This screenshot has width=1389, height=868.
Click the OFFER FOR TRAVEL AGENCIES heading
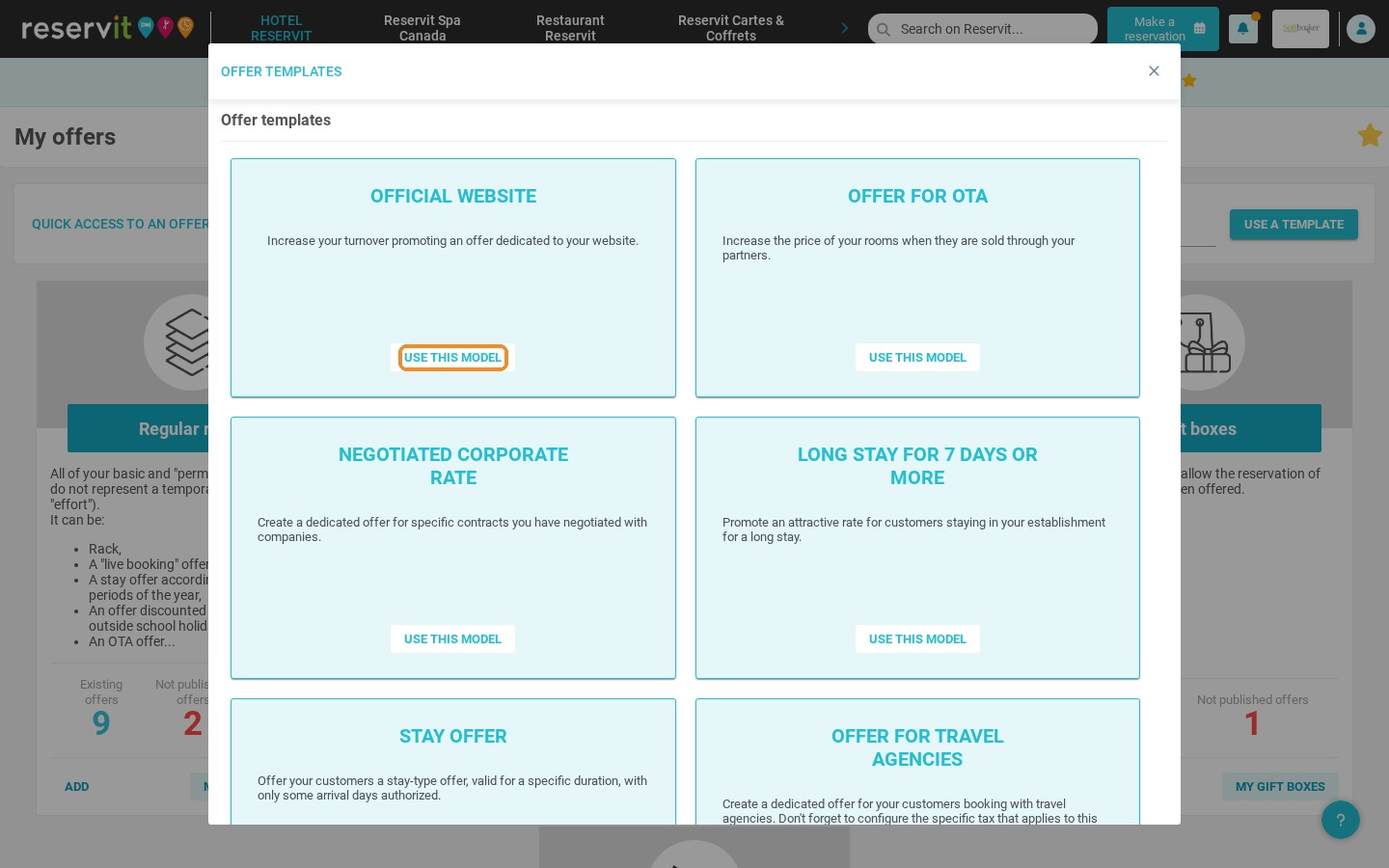(x=917, y=747)
